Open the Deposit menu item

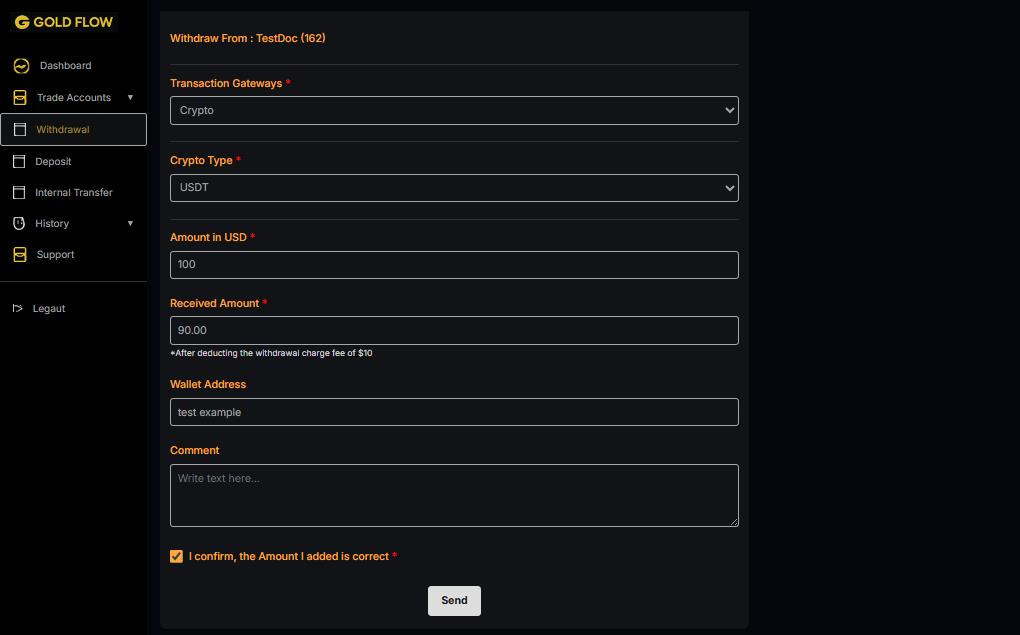[53, 162]
